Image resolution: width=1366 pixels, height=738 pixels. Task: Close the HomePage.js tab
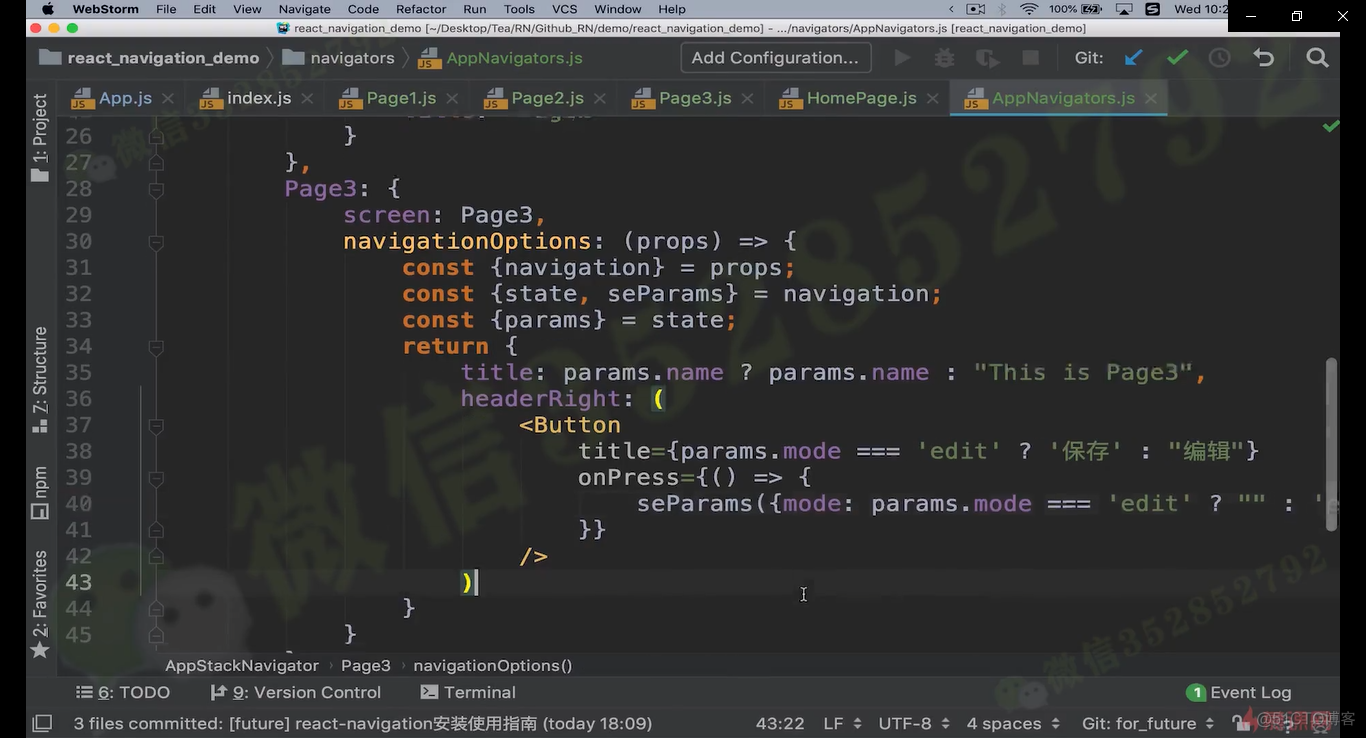click(933, 98)
